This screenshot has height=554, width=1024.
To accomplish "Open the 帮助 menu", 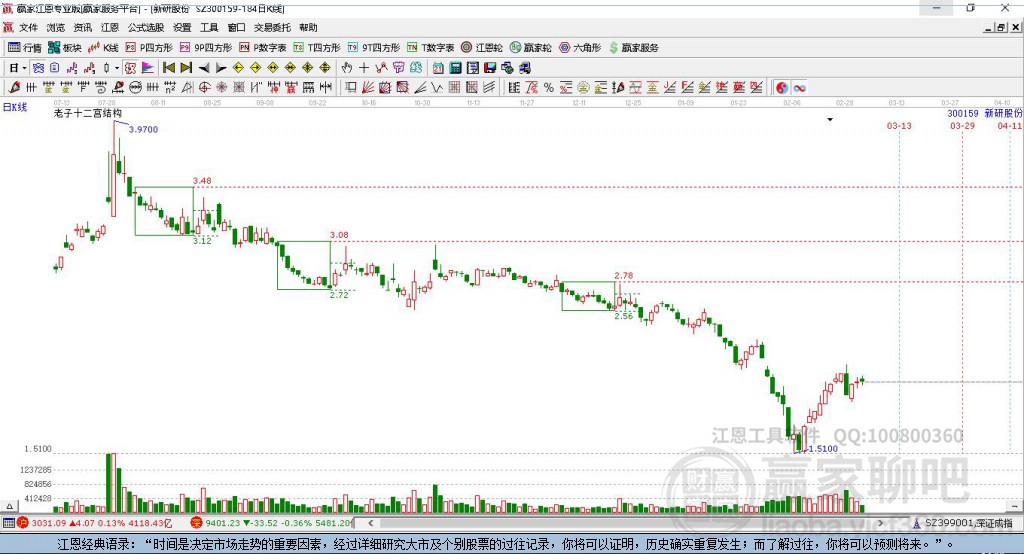I will pos(308,27).
